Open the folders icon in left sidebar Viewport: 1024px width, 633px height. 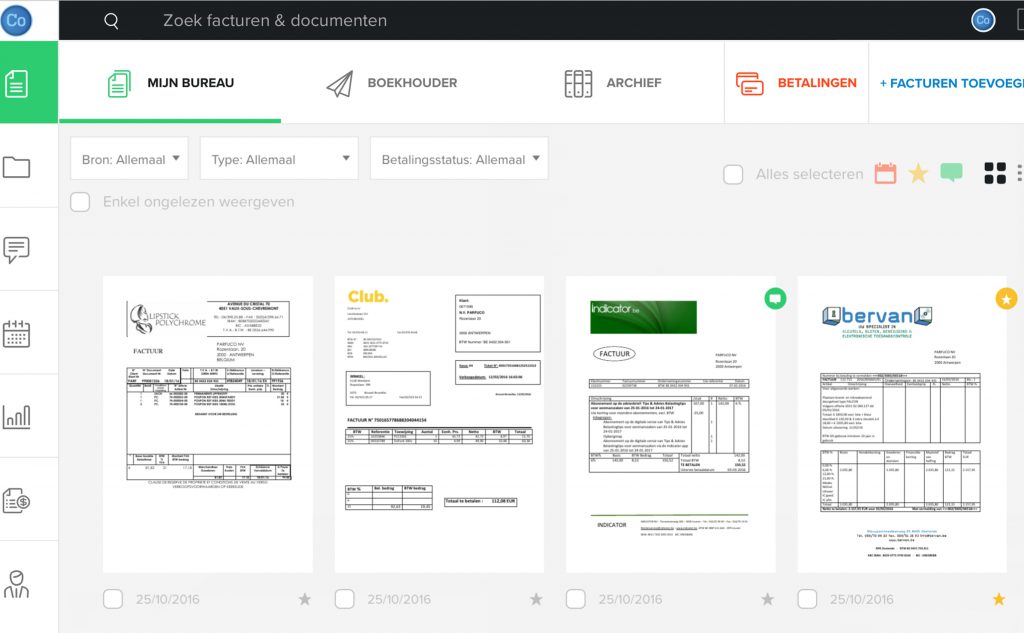click(x=16, y=167)
